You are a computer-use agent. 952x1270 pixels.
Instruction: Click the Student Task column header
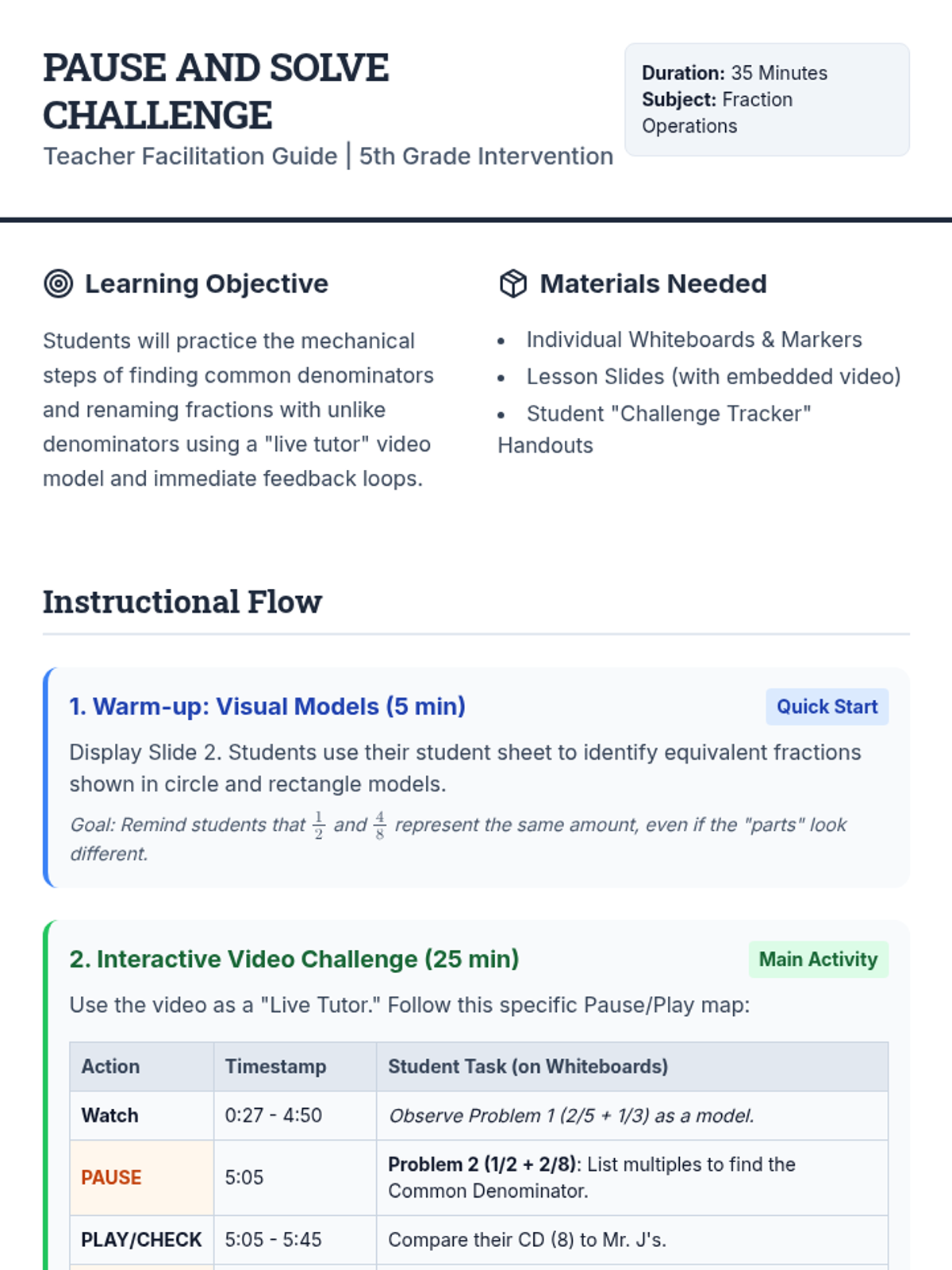pos(528,1066)
